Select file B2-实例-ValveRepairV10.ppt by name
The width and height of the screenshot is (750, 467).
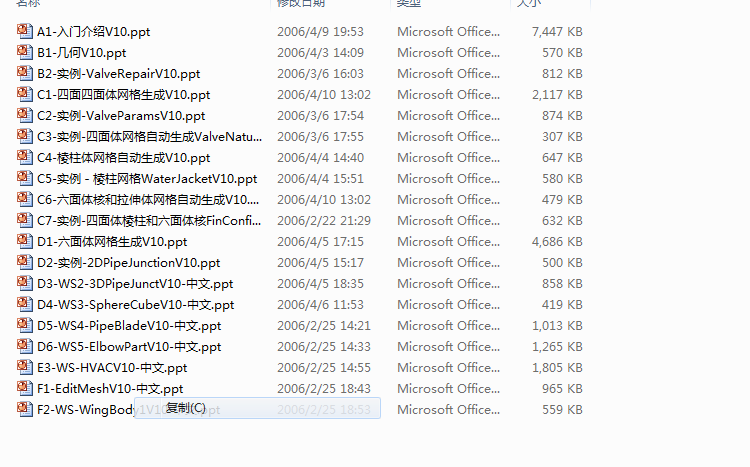click(x=119, y=74)
